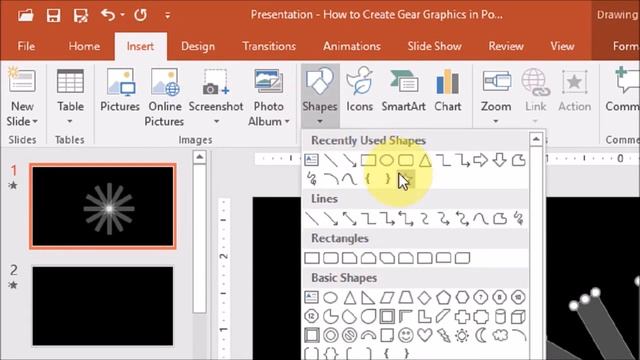The height and width of the screenshot is (360, 640).
Task: Select the L-Shape in Basic Shapes
Action: coord(424,316)
